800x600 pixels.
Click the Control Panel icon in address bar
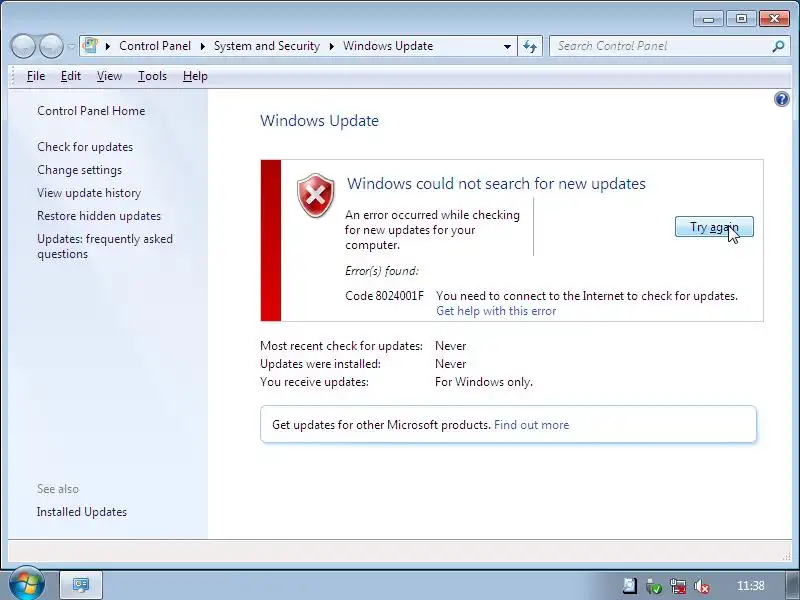tap(90, 45)
